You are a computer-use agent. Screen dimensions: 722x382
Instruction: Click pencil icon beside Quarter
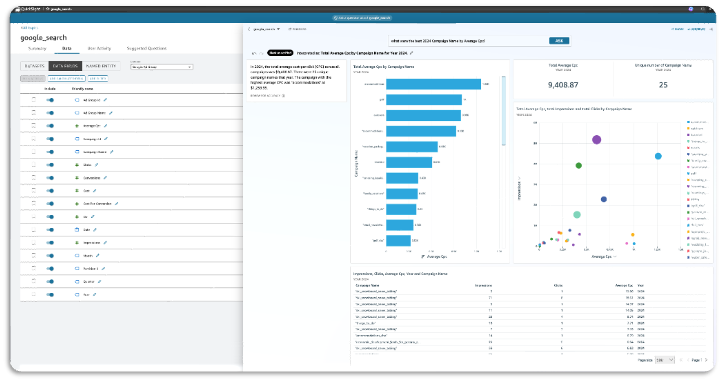click(99, 281)
